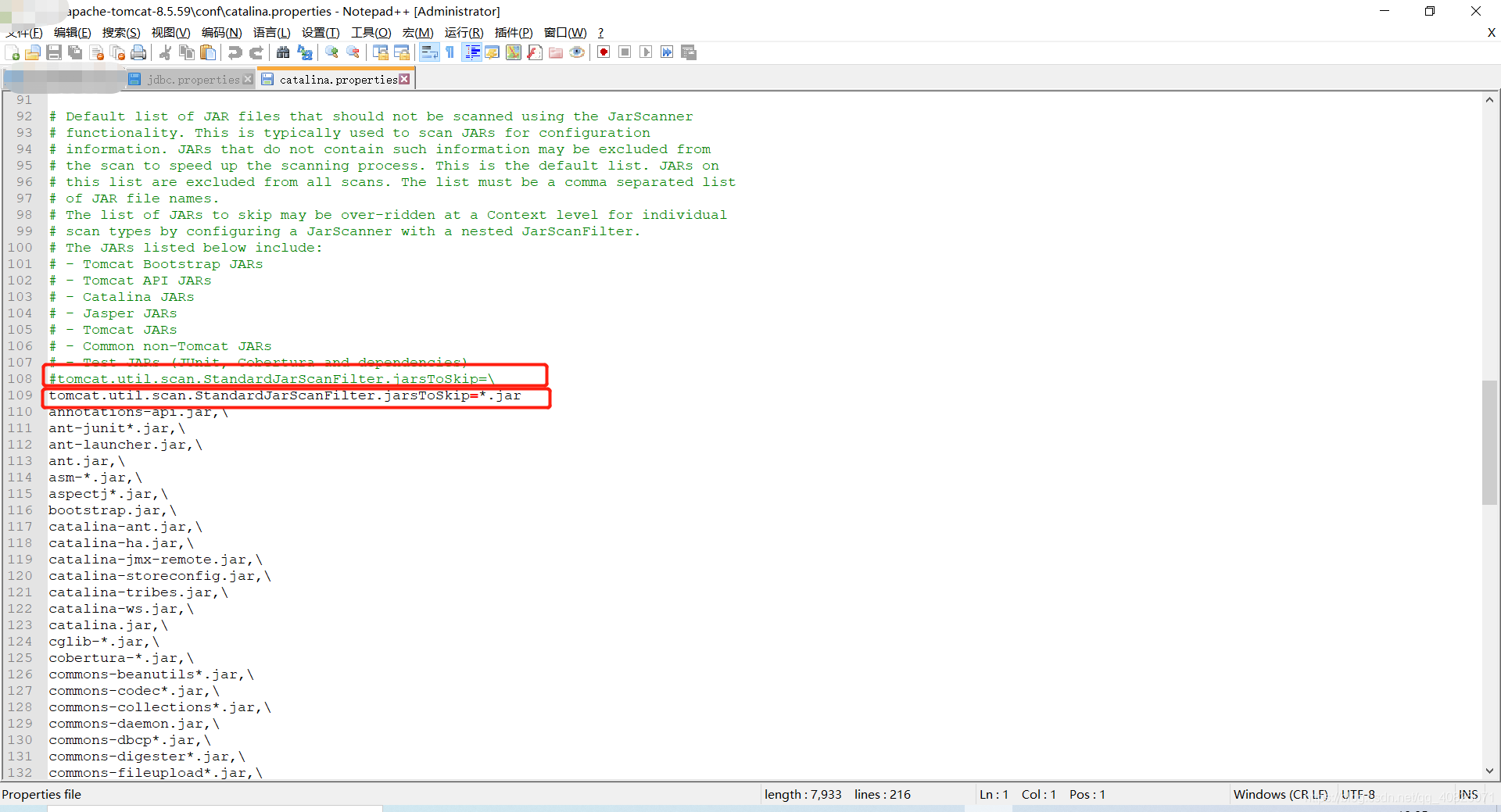Open a new document in Notepad++
1501x812 pixels.
click(13, 52)
